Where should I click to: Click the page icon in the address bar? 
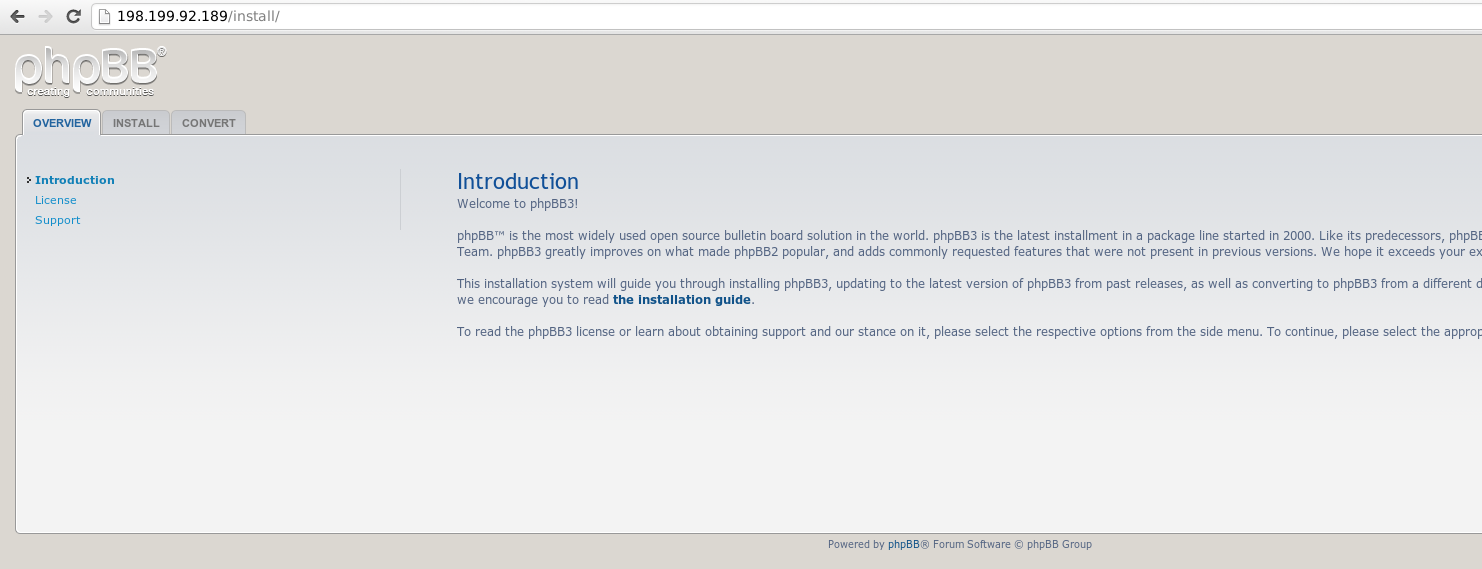[103, 16]
